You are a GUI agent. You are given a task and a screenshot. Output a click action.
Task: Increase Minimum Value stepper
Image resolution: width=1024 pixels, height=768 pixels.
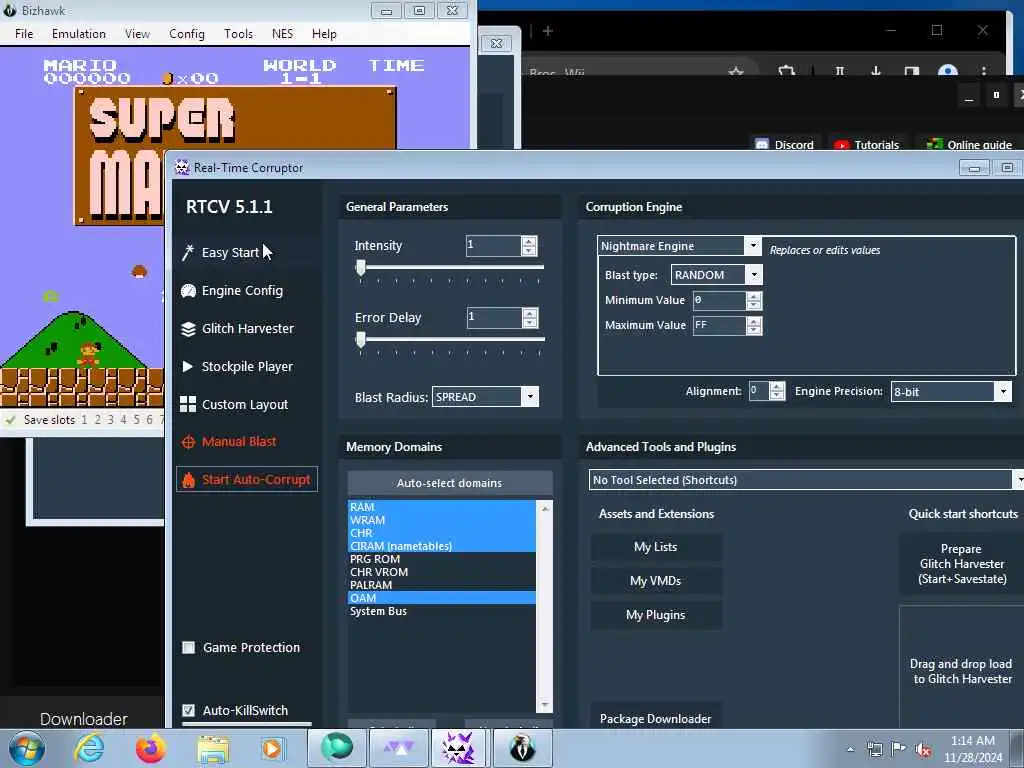coord(754,296)
